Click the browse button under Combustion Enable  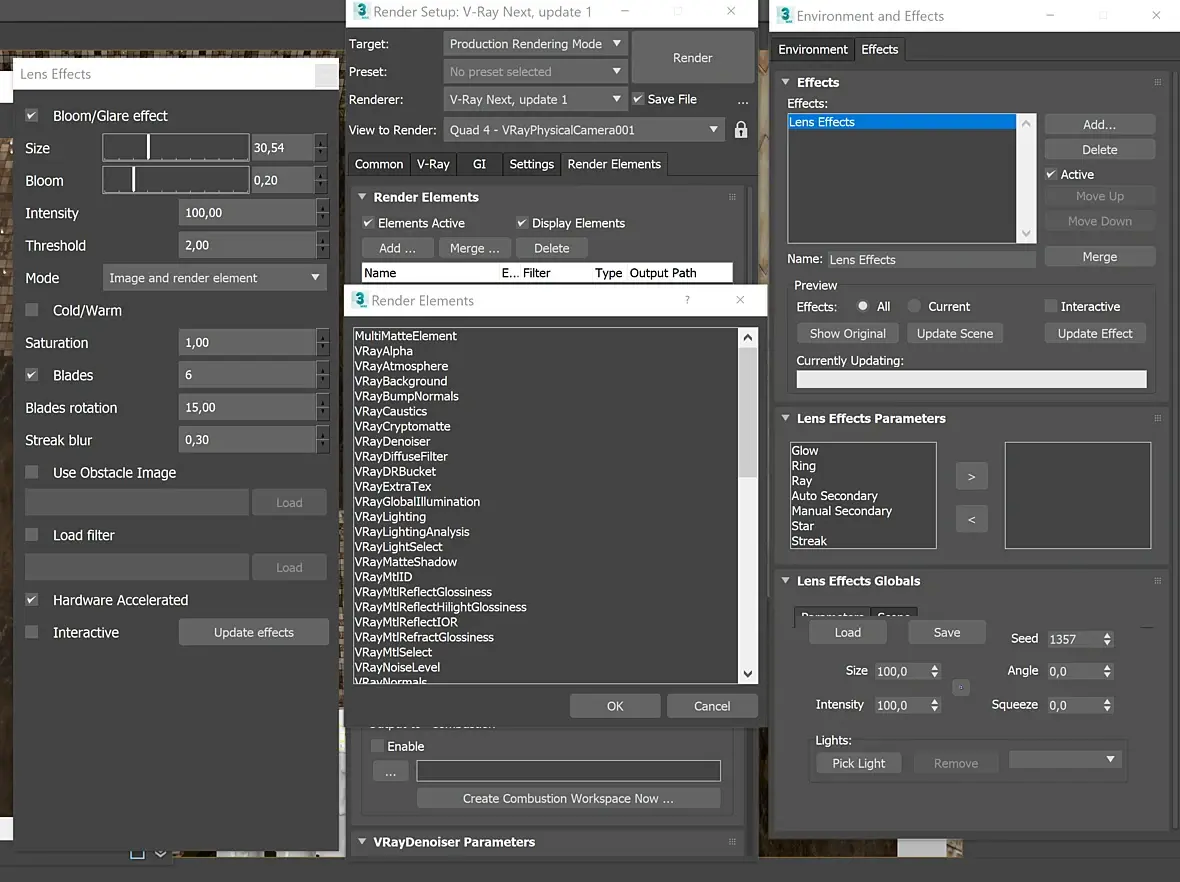tap(390, 771)
